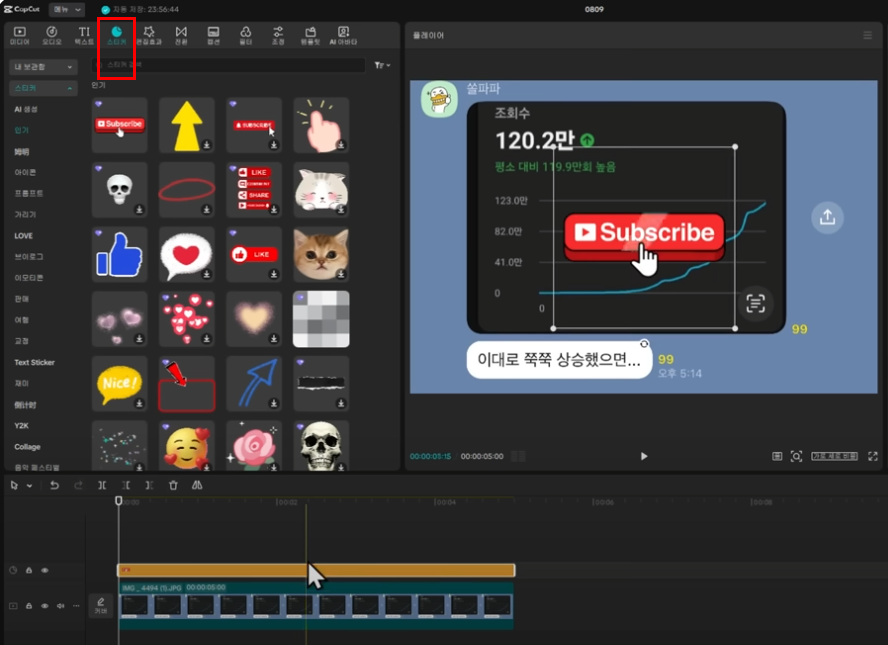Play the preview in the player

click(x=643, y=456)
